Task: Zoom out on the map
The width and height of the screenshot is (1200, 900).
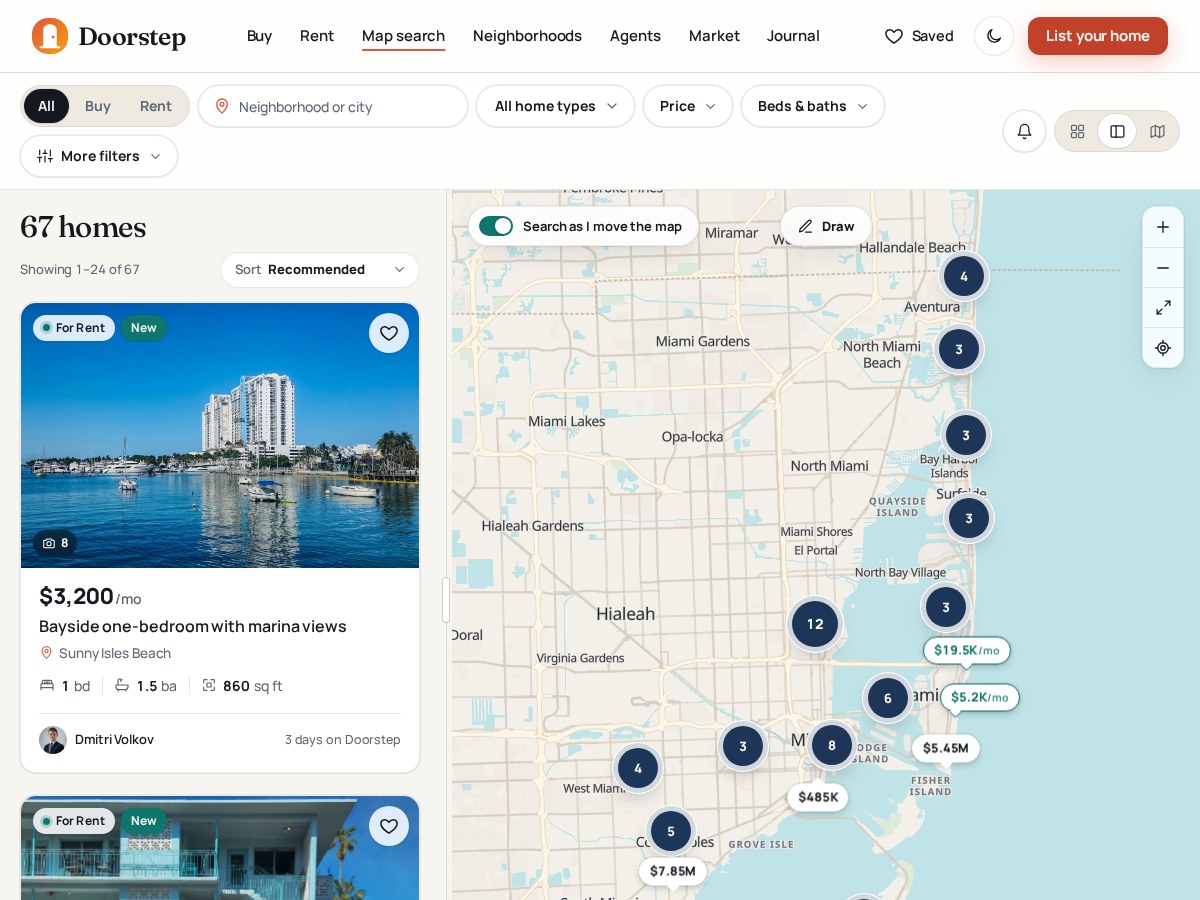Action: [x=1163, y=268]
